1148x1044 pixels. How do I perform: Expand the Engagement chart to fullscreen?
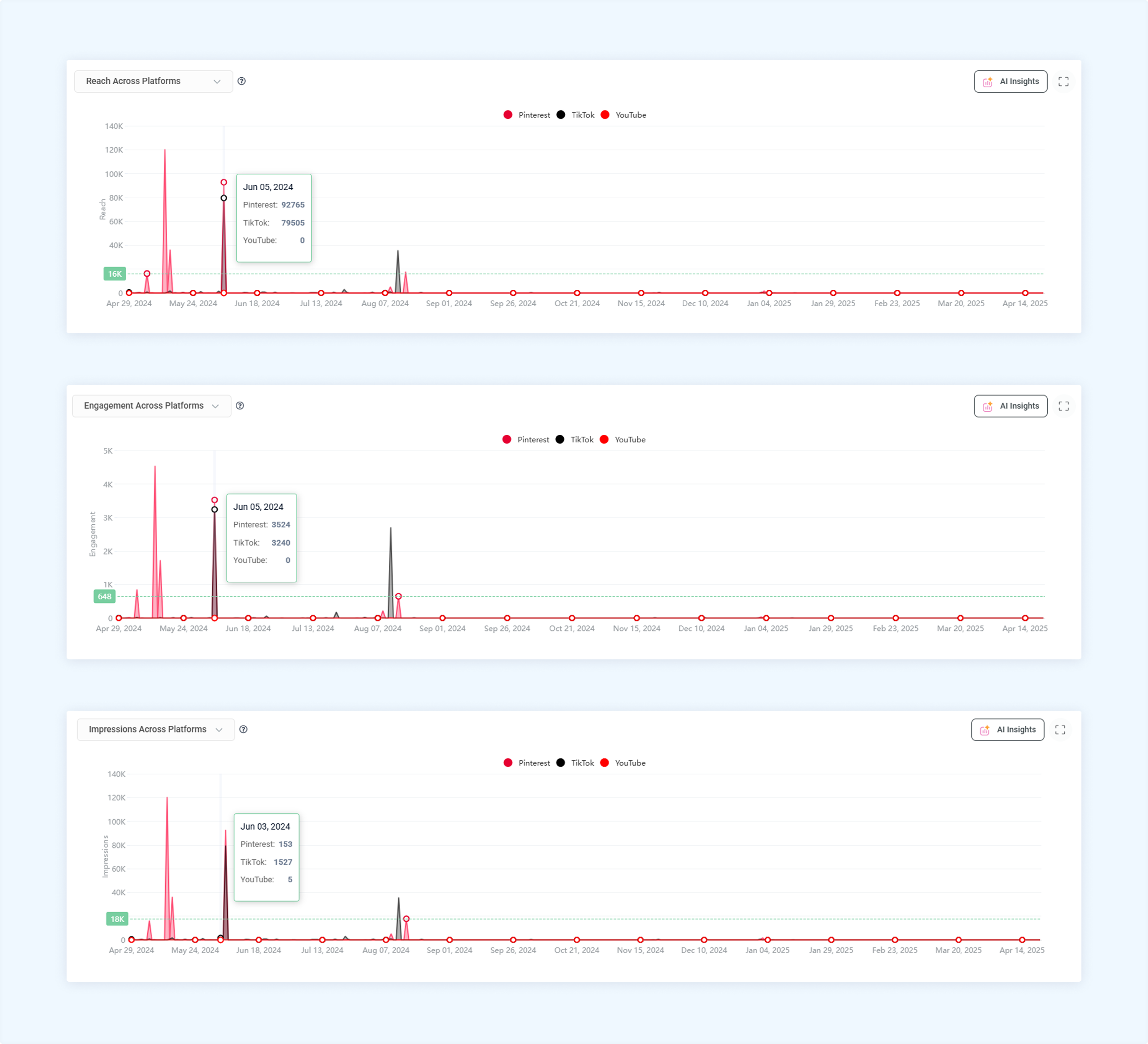click(x=1063, y=406)
